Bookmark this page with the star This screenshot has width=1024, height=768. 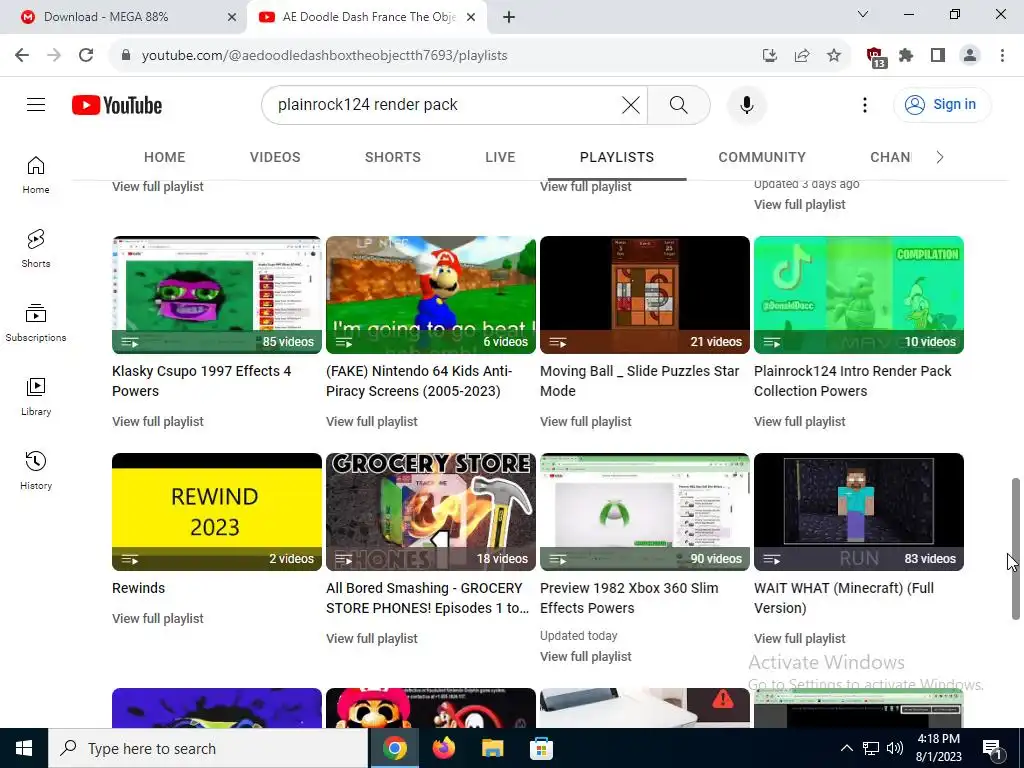click(833, 55)
